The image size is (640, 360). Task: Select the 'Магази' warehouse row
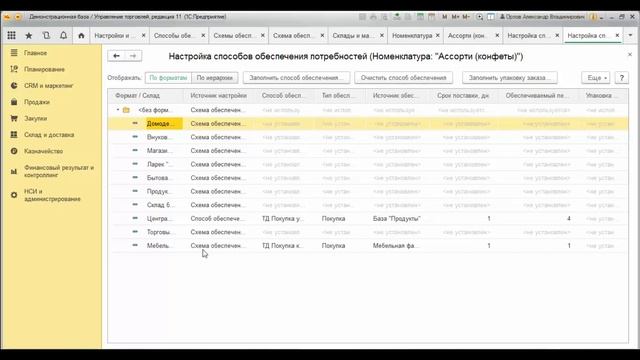[368, 151]
